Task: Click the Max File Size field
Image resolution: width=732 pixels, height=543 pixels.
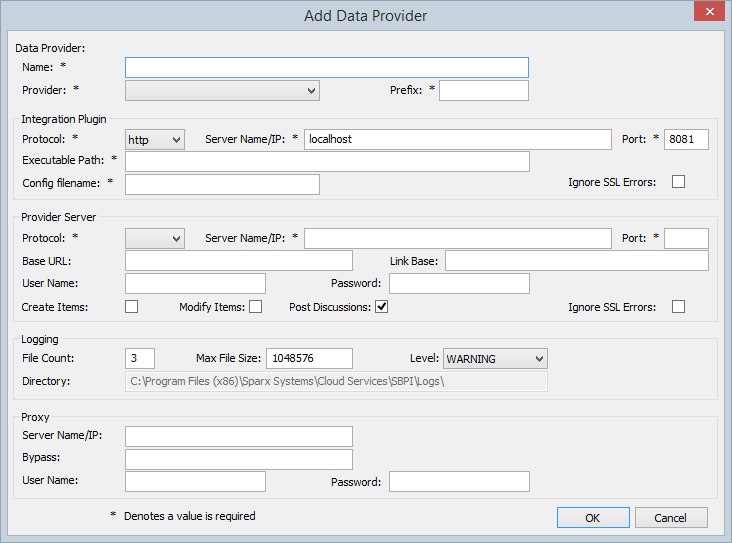Action: coord(309,359)
